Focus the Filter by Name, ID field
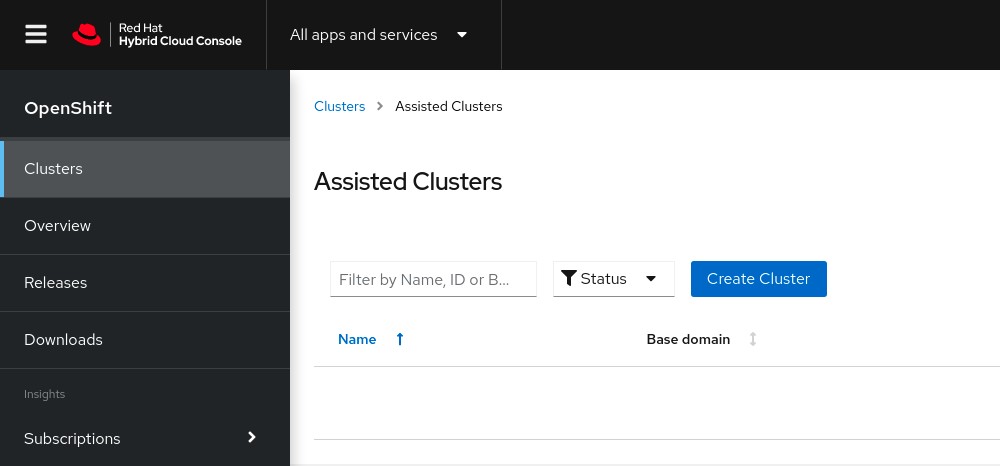1000x466 pixels. click(x=433, y=279)
